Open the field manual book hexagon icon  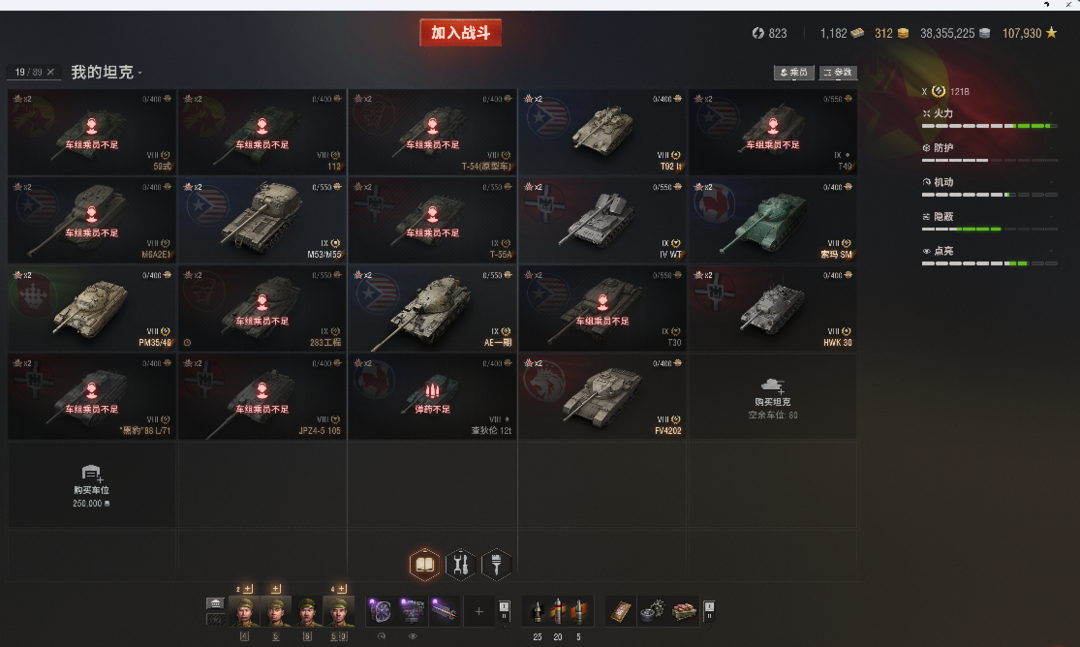(424, 565)
